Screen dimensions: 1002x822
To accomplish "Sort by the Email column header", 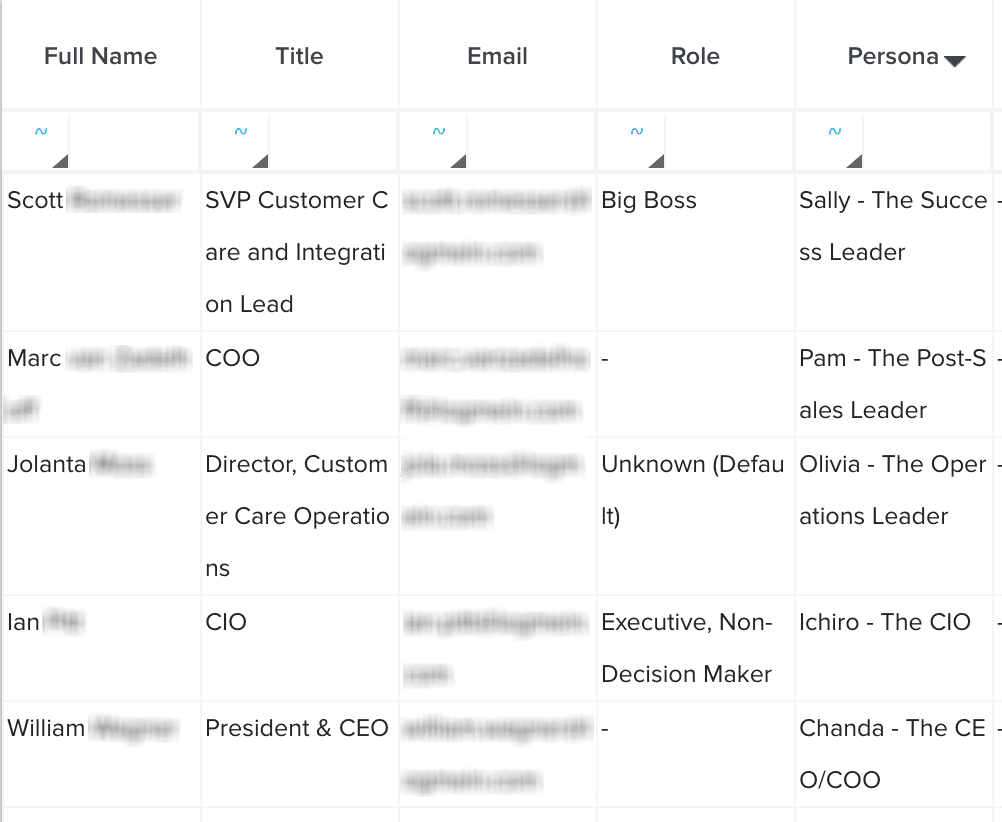I will (x=497, y=56).
